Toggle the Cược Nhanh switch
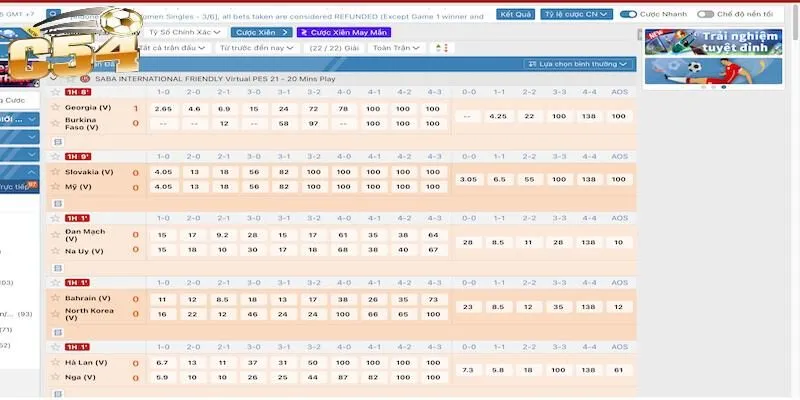This screenshot has height=400, width=800. click(630, 15)
